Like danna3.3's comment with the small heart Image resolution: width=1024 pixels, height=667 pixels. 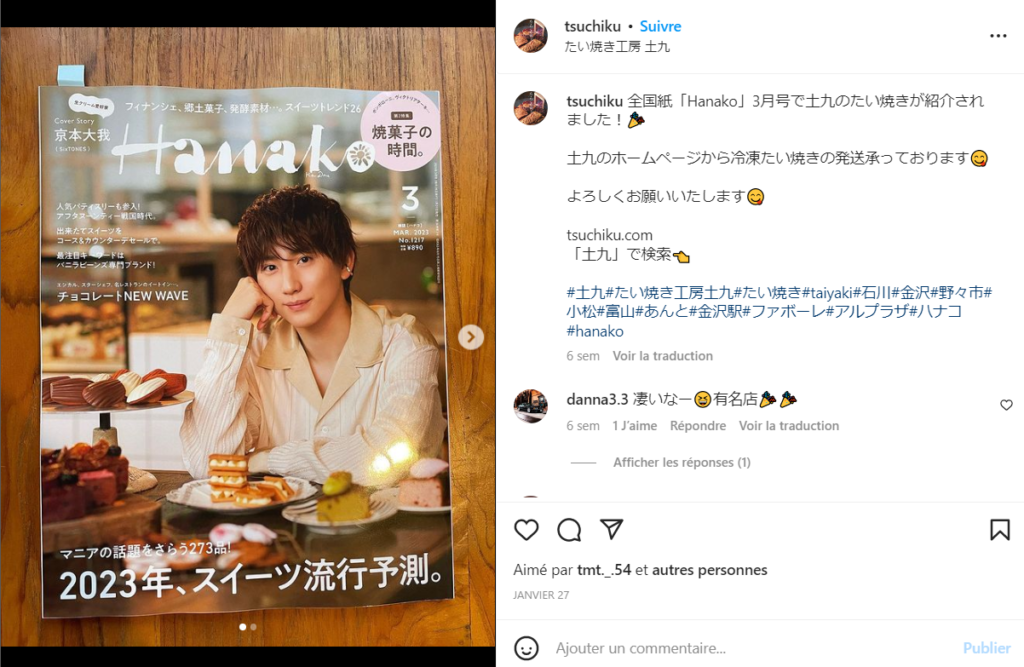(x=1006, y=405)
